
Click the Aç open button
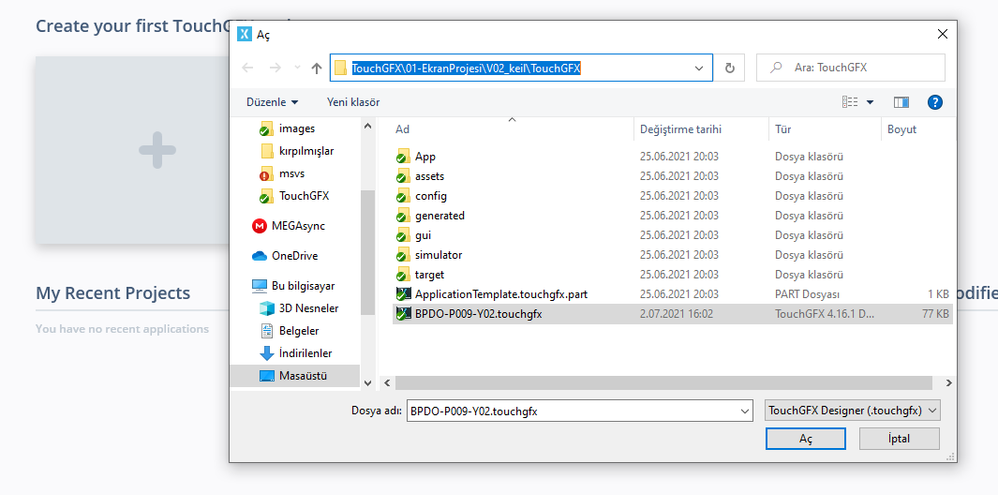click(806, 439)
